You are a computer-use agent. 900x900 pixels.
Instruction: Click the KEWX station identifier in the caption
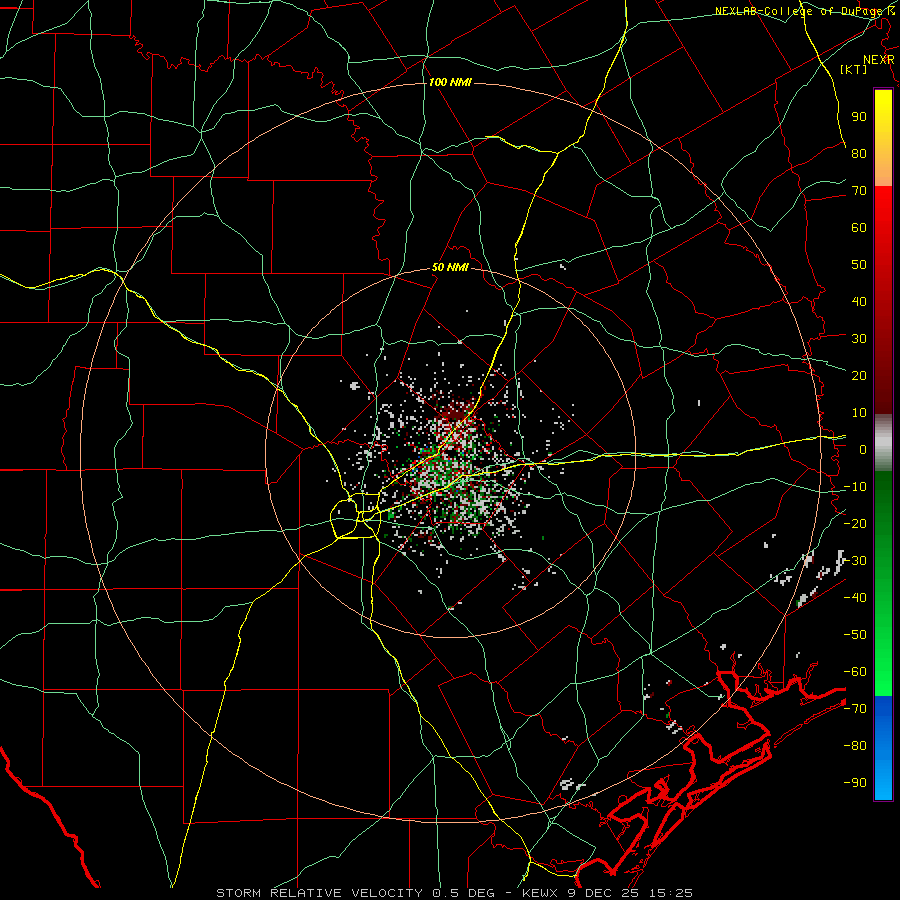540,893
